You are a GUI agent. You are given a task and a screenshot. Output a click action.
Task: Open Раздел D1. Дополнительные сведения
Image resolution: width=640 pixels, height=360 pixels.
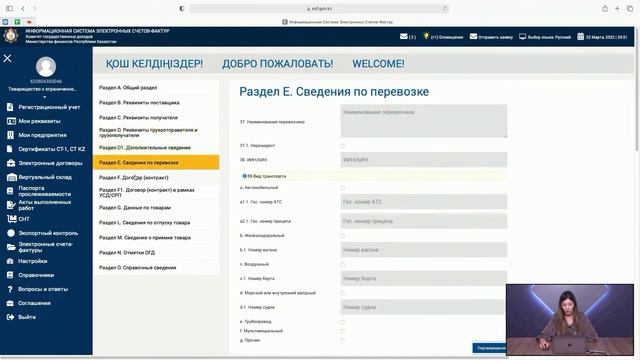[156, 147]
